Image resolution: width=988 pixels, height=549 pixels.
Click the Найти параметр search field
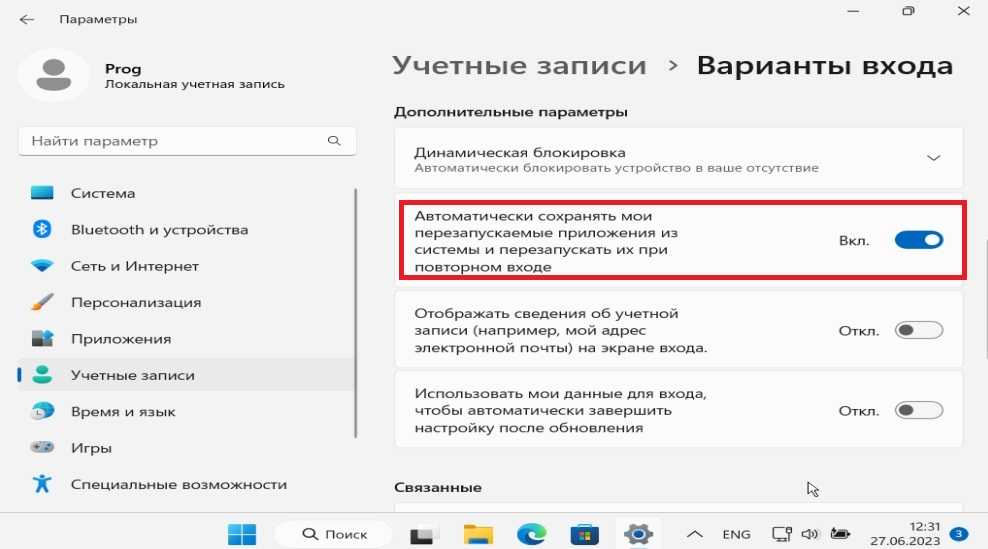187,141
